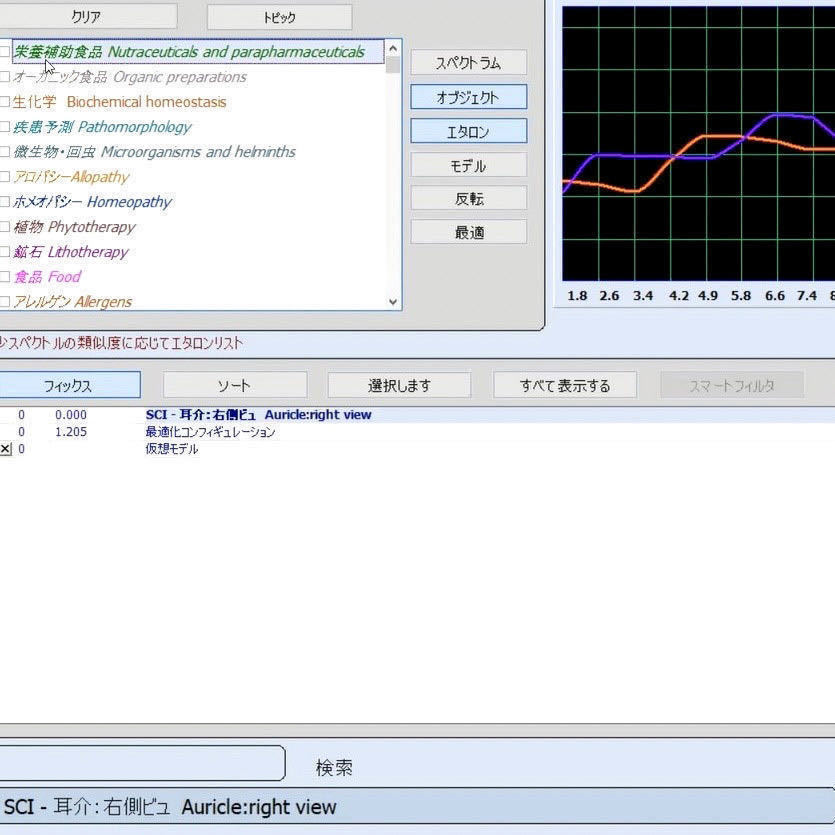Click the 6.6 frequency label under graph

[774, 296]
